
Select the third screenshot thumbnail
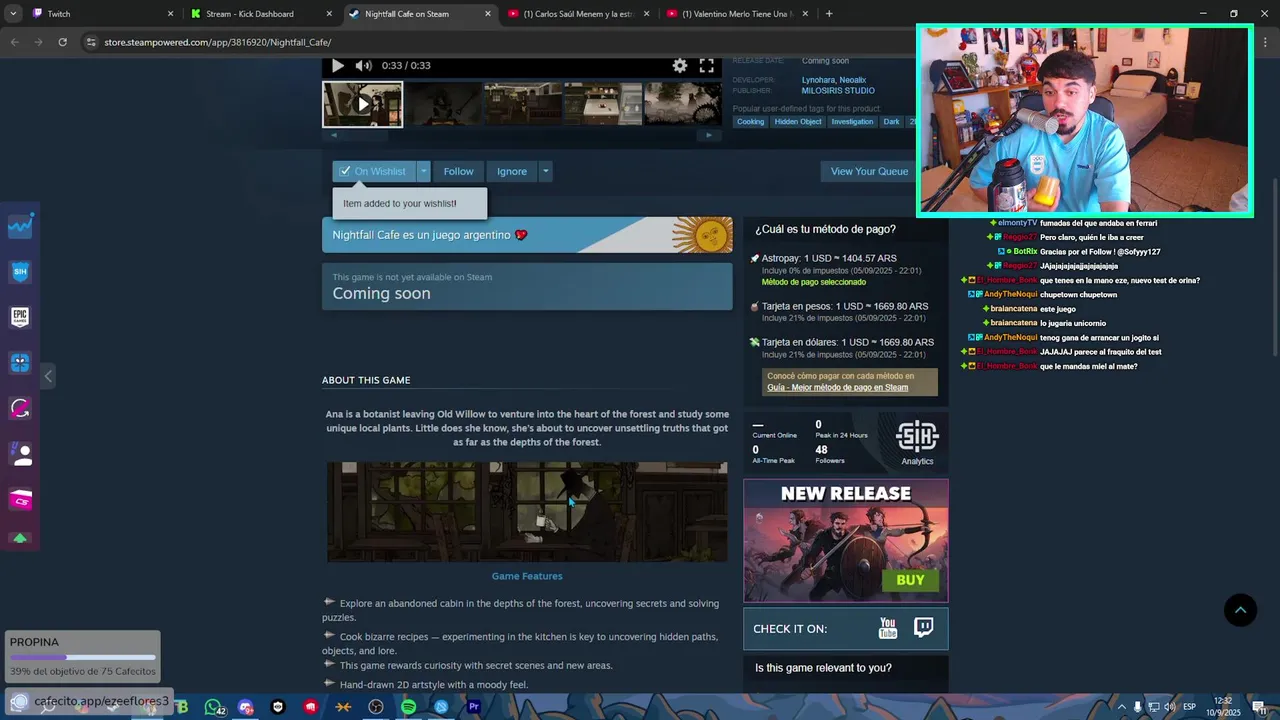point(523,104)
